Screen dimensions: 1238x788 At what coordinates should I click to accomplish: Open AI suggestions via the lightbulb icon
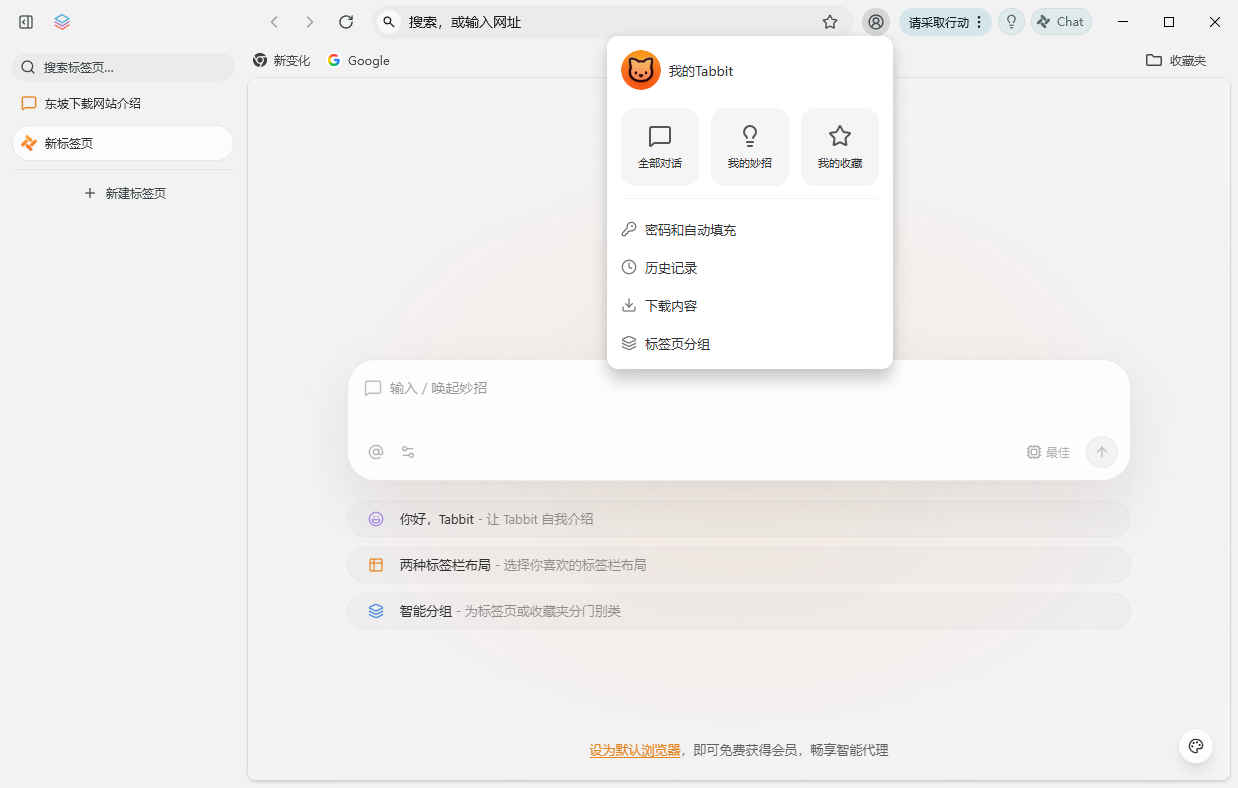pos(1010,21)
